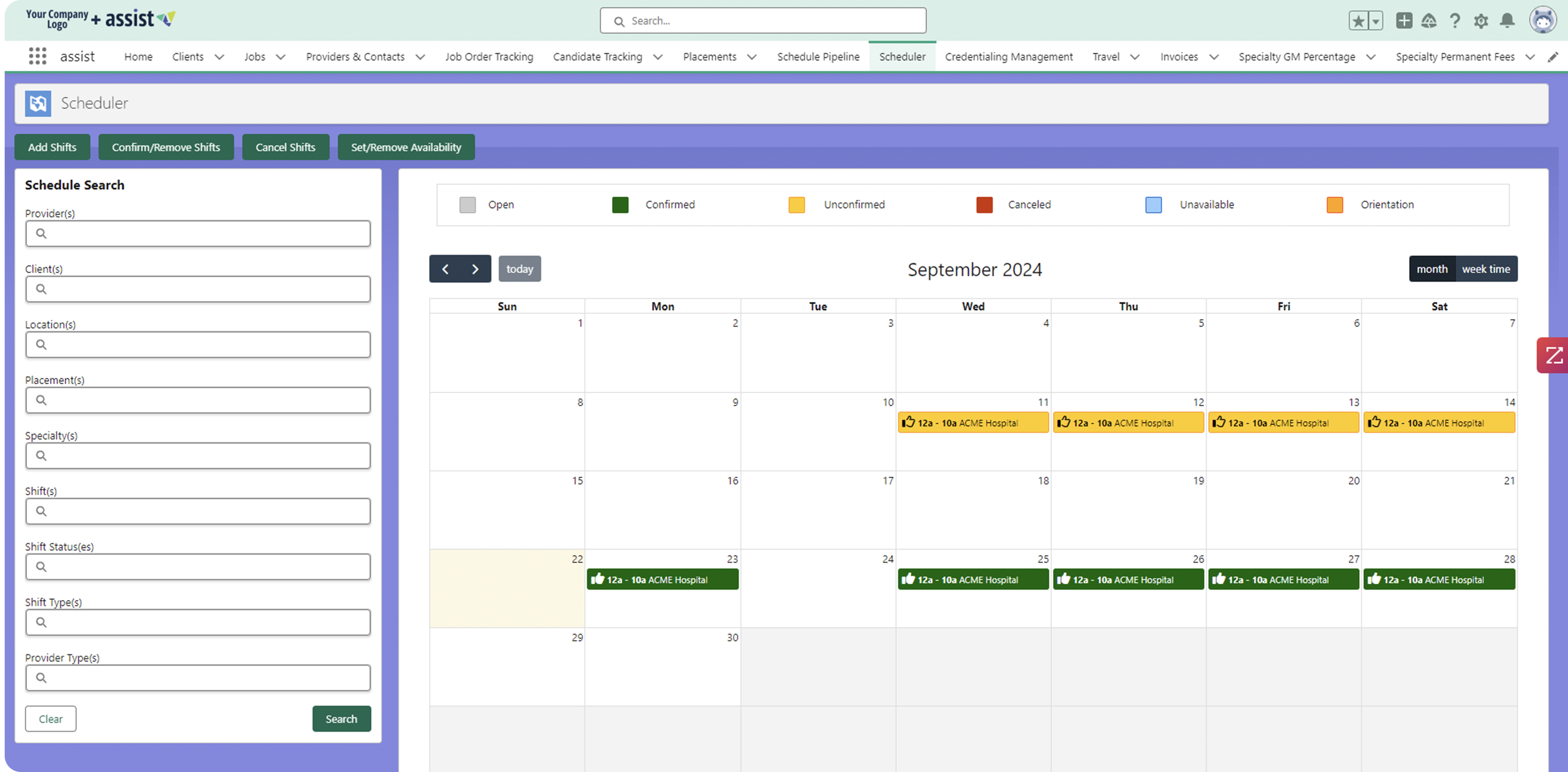Image resolution: width=1568 pixels, height=772 pixels.
Task: Click the yellow Unconfirmed legend swatch
Action: (797, 205)
